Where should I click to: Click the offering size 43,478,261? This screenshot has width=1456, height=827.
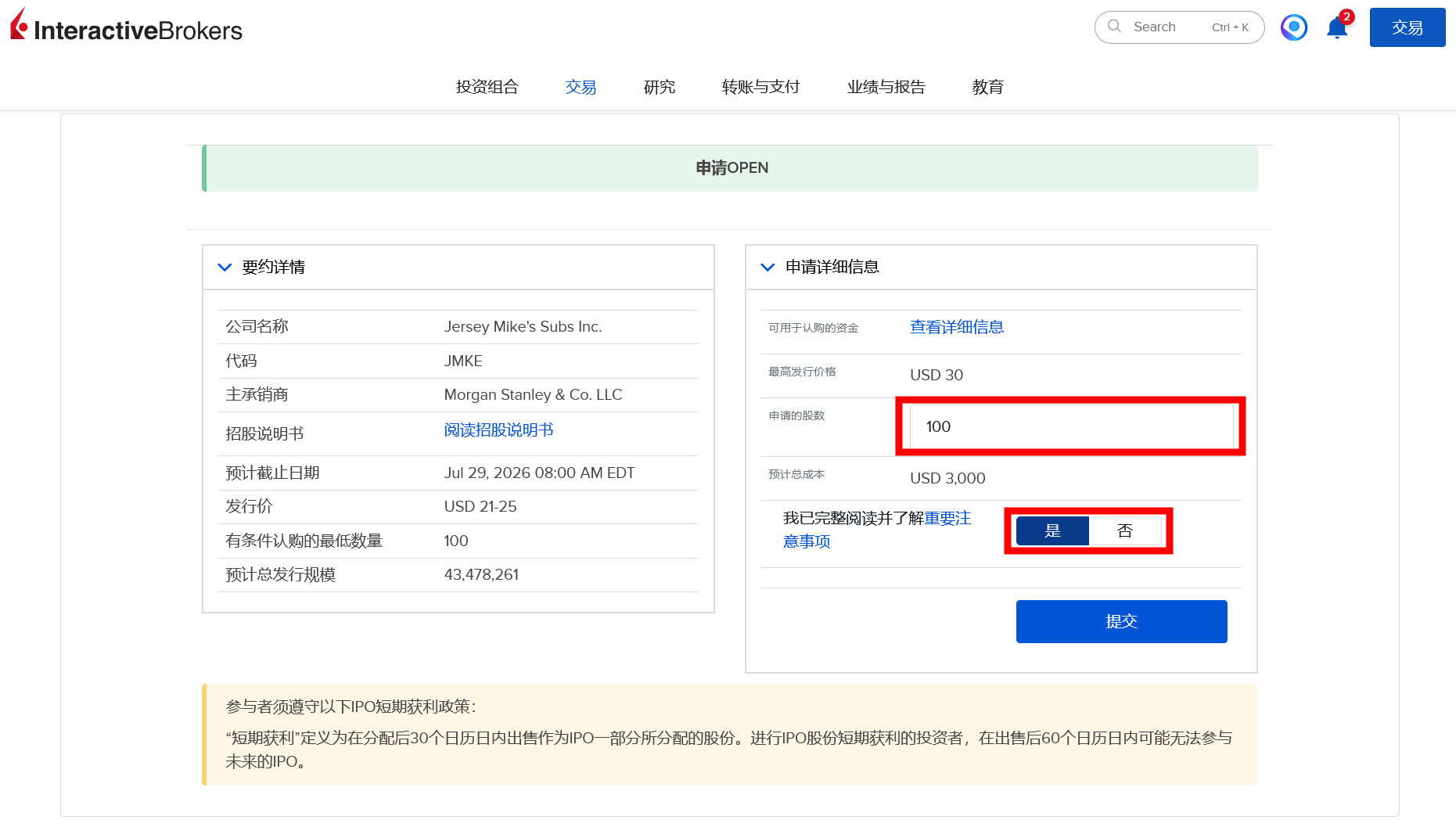coord(481,575)
